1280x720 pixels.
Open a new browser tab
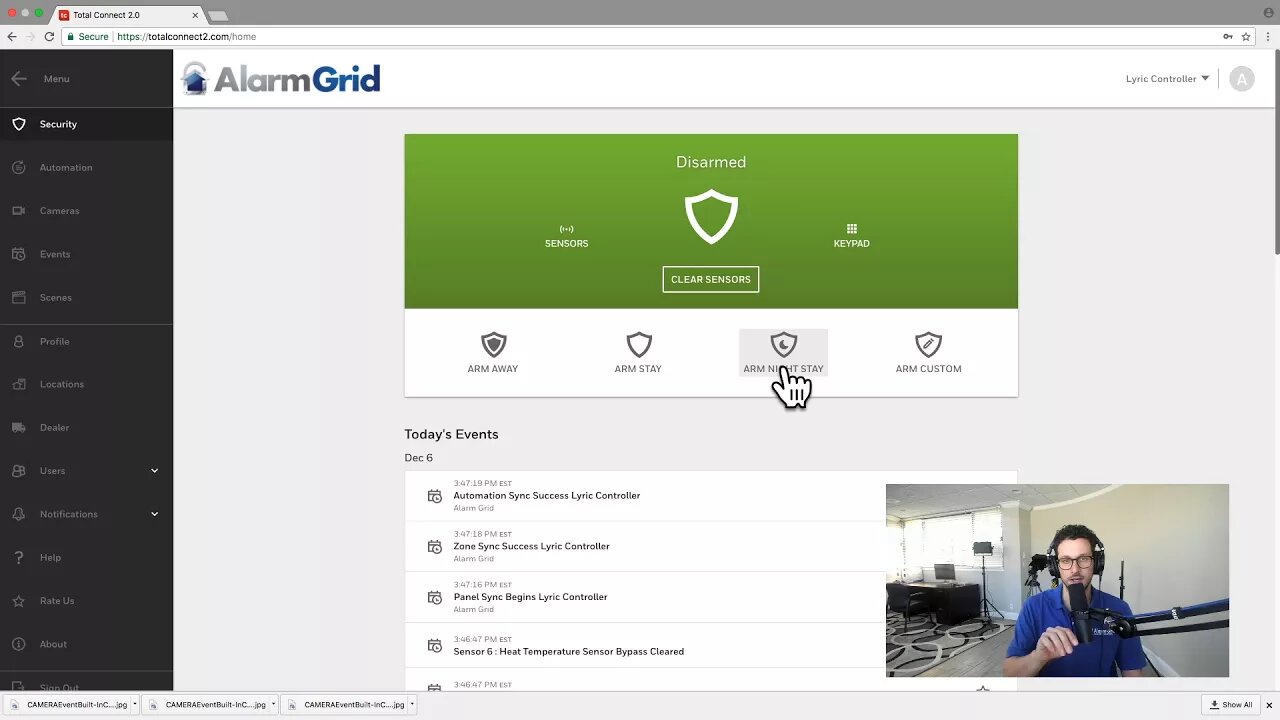[218, 16]
